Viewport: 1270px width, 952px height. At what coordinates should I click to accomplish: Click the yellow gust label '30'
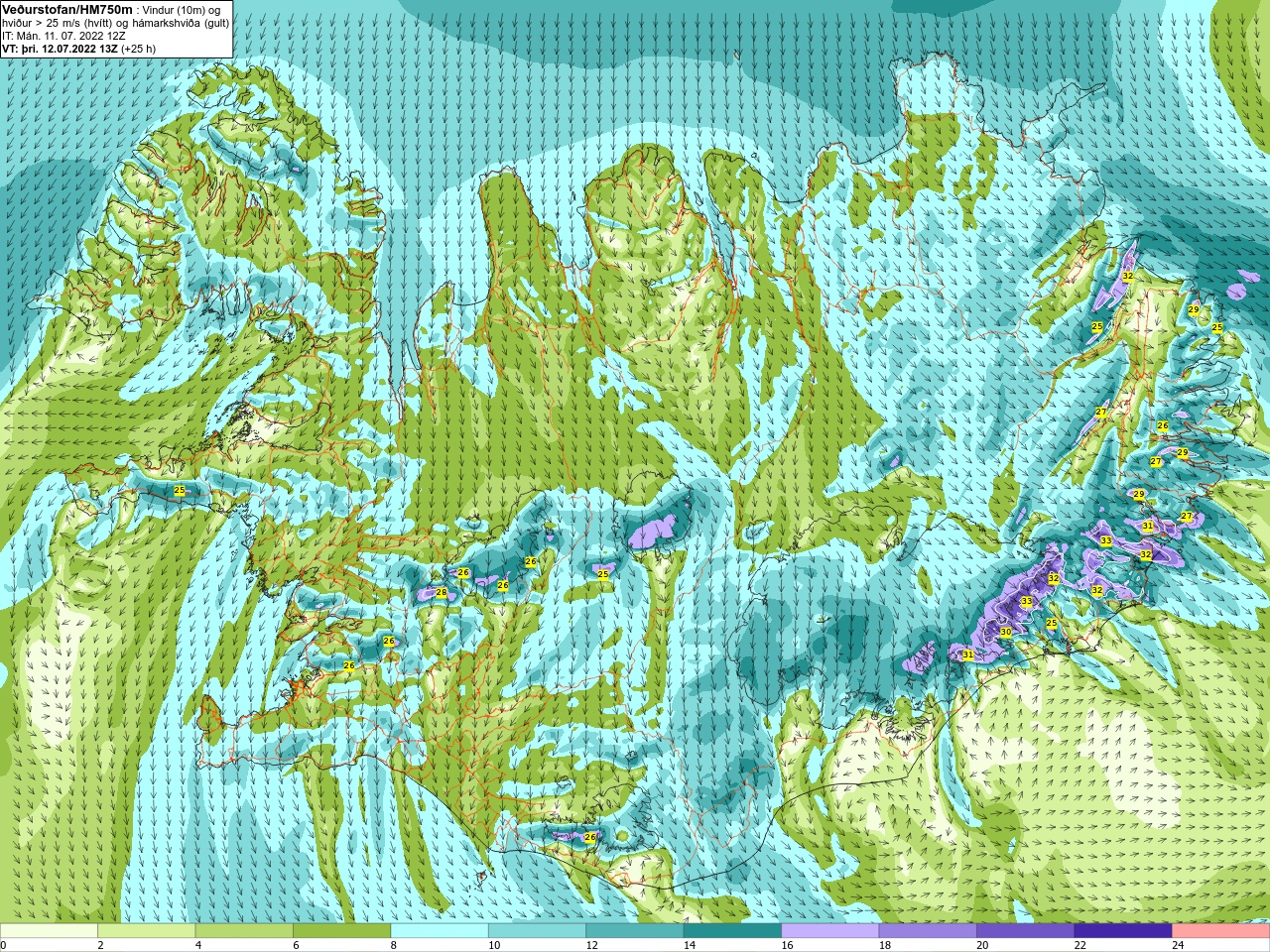point(1005,632)
